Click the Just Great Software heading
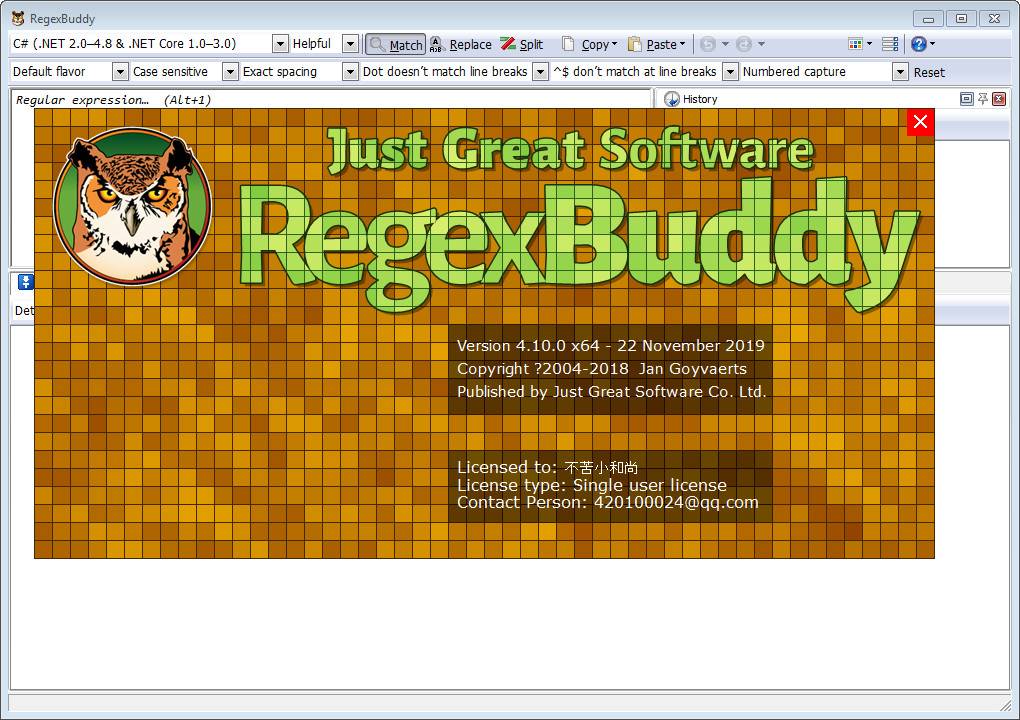 coord(570,150)
